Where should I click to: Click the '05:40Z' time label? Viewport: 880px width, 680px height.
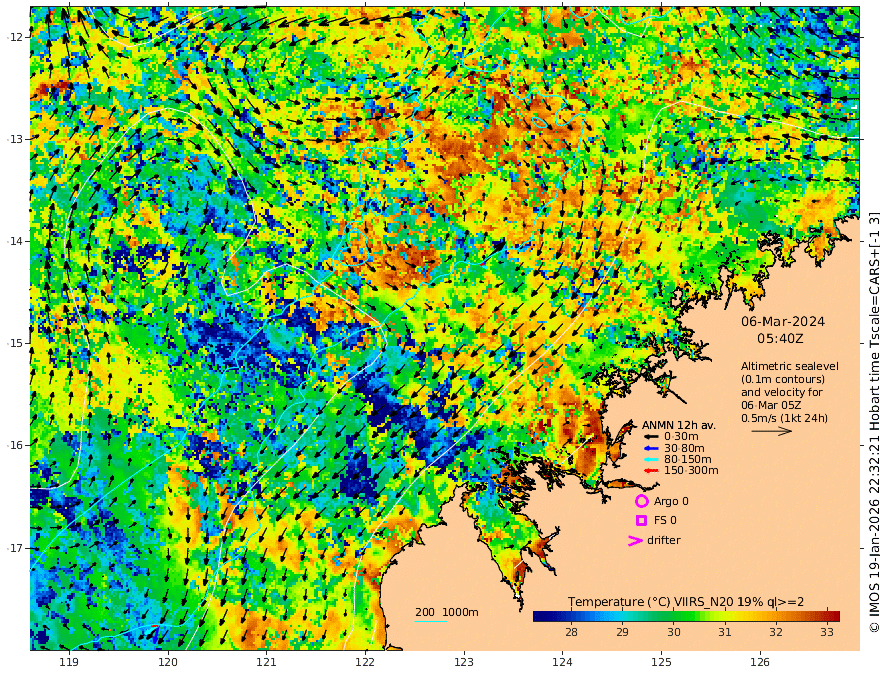(780, 339)
